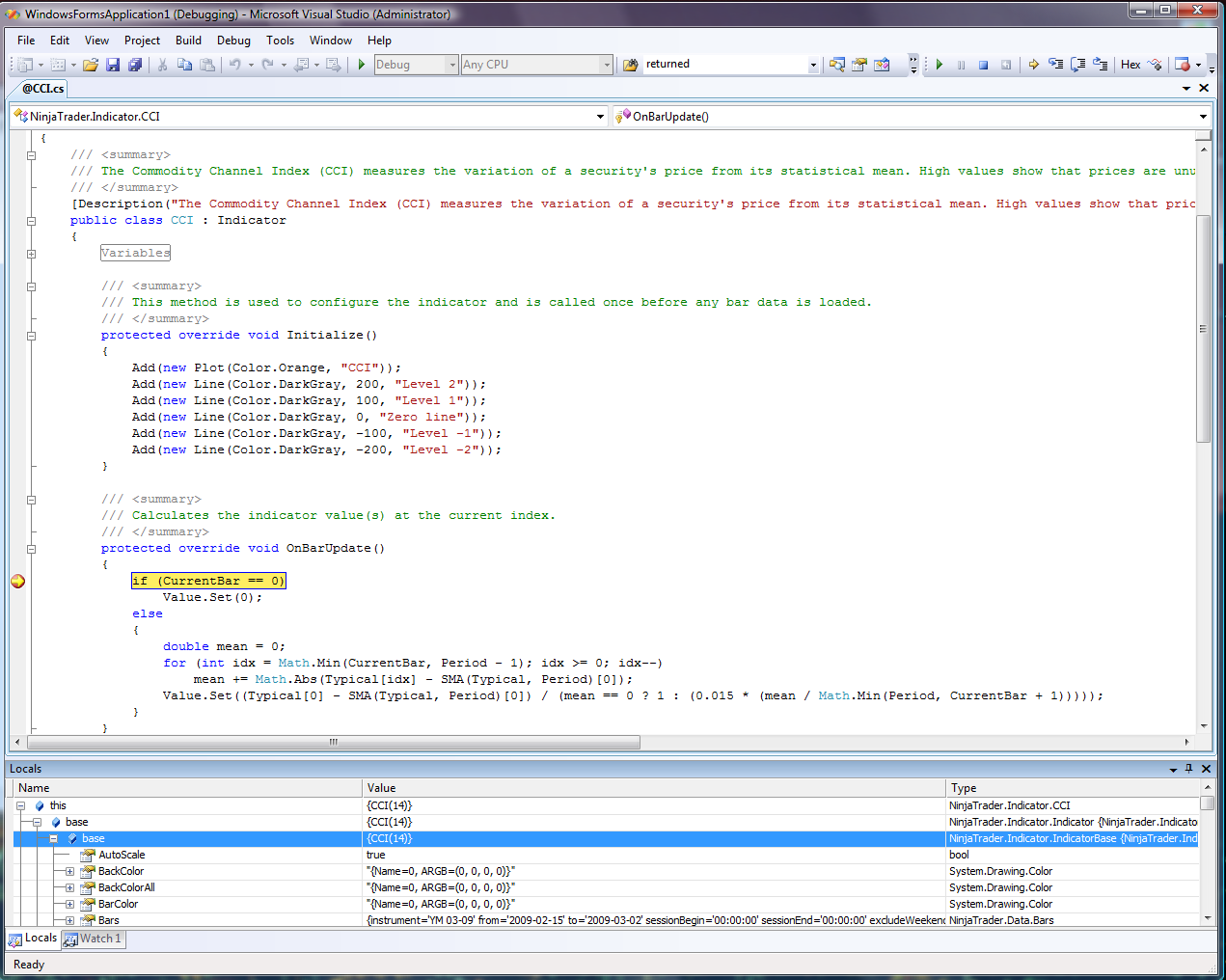Toggle Hex display mode
This screenshot has height=980, width=1226.
(1131, 65)
